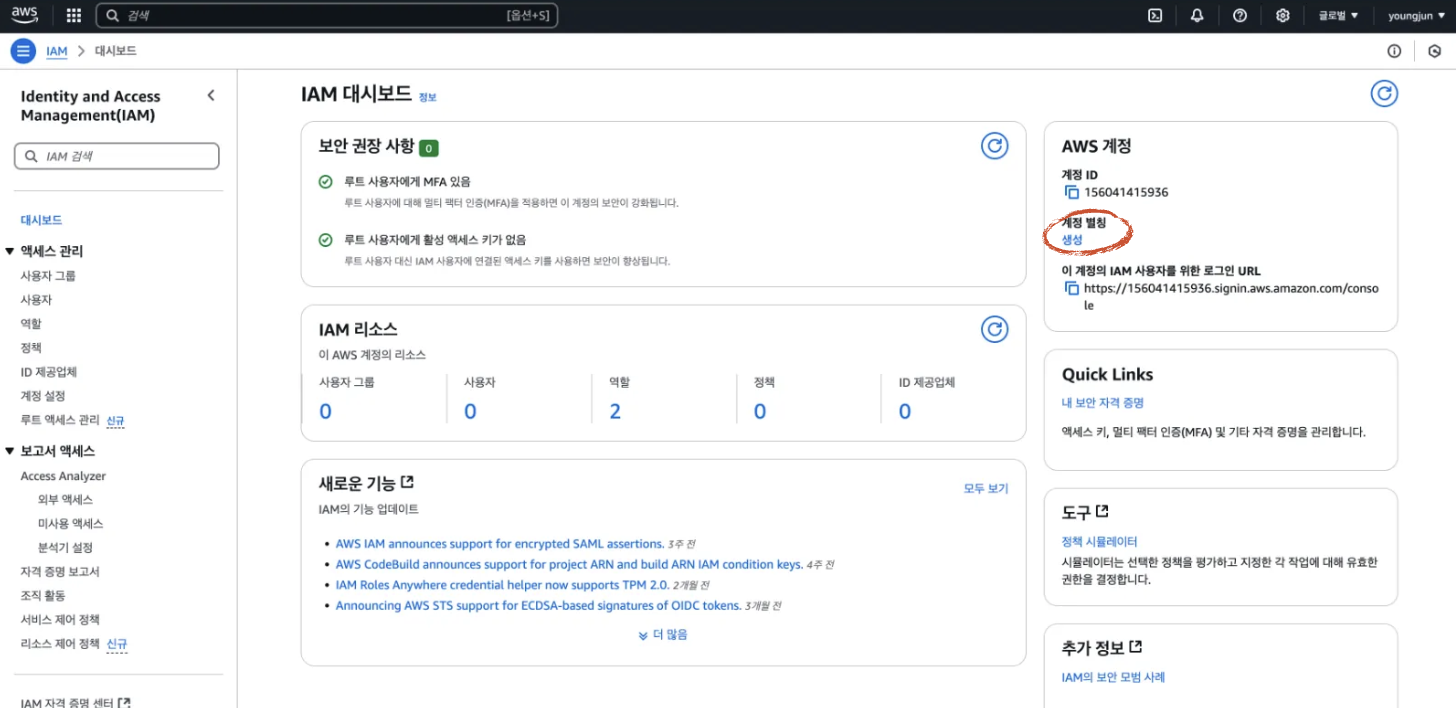Screen dimensions: 1456x708
Task: Open 계정 설정 in the sidebar
Action: click(43, 396)
